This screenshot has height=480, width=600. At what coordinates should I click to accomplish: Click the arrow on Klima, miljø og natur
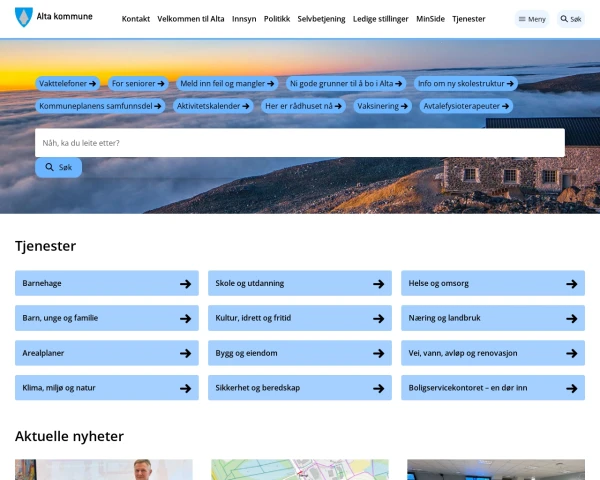(x=185, y=388)
